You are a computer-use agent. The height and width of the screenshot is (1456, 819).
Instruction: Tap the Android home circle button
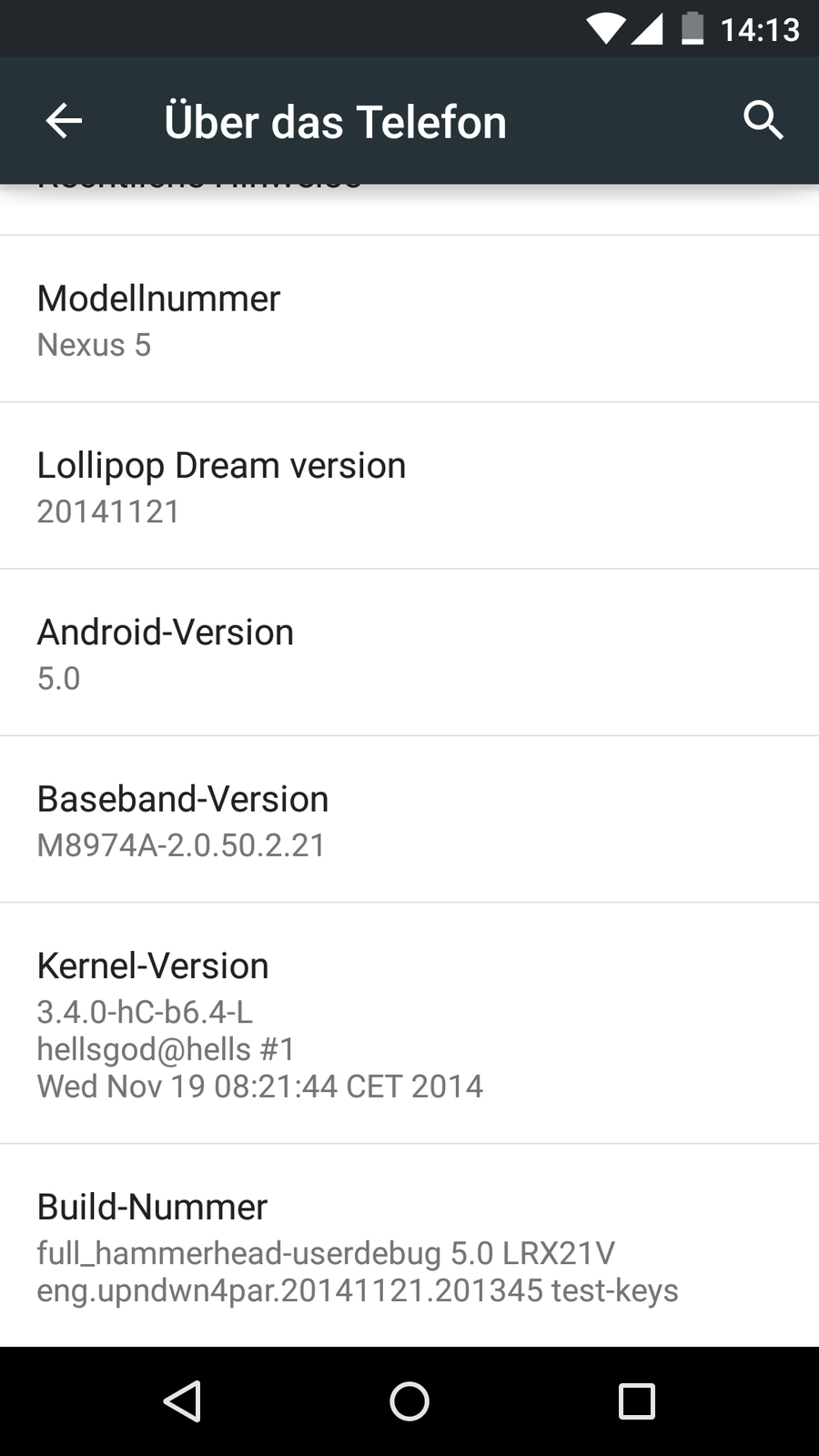point(409,1401)
